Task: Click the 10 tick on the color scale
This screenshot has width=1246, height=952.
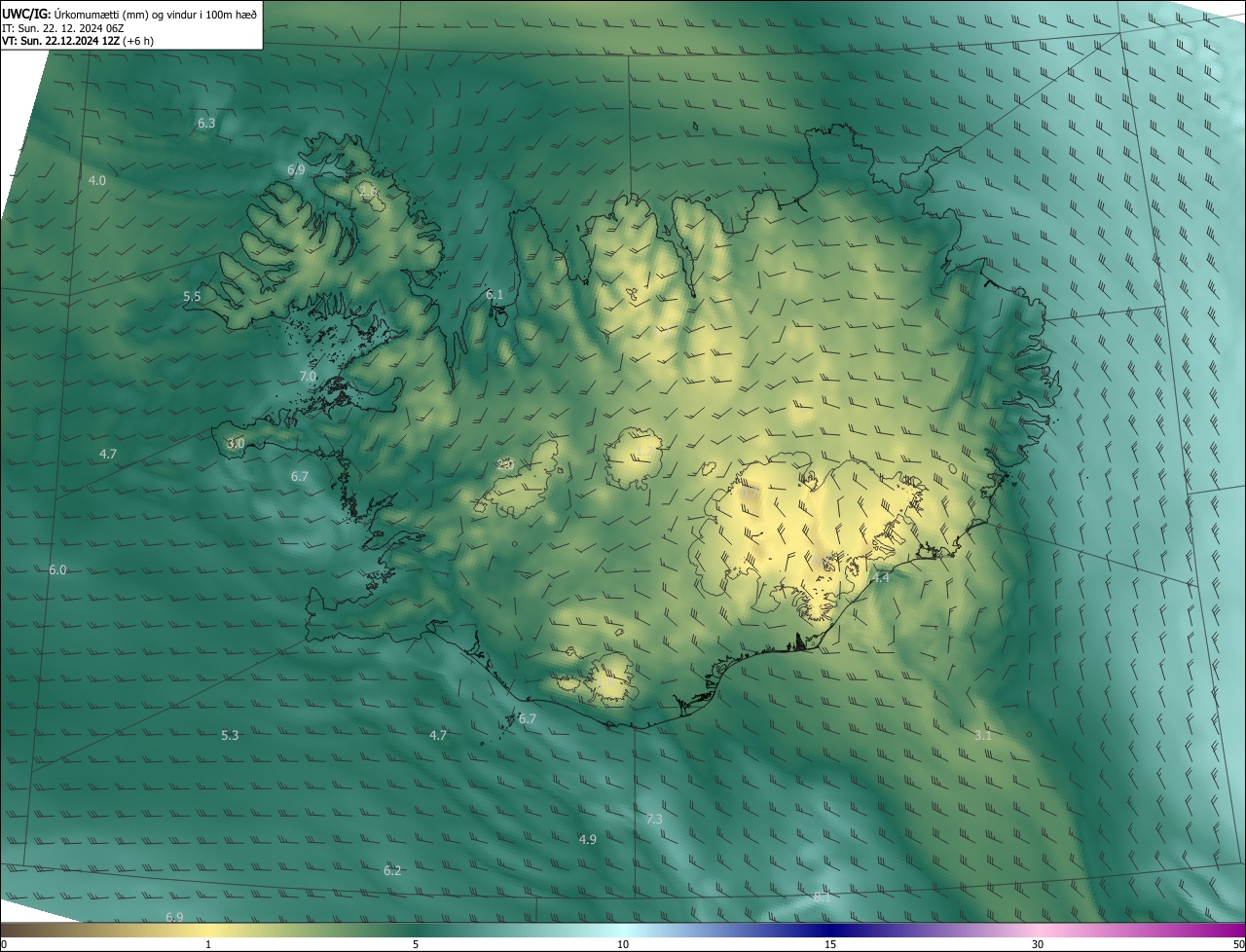Action: click(623, 945)
